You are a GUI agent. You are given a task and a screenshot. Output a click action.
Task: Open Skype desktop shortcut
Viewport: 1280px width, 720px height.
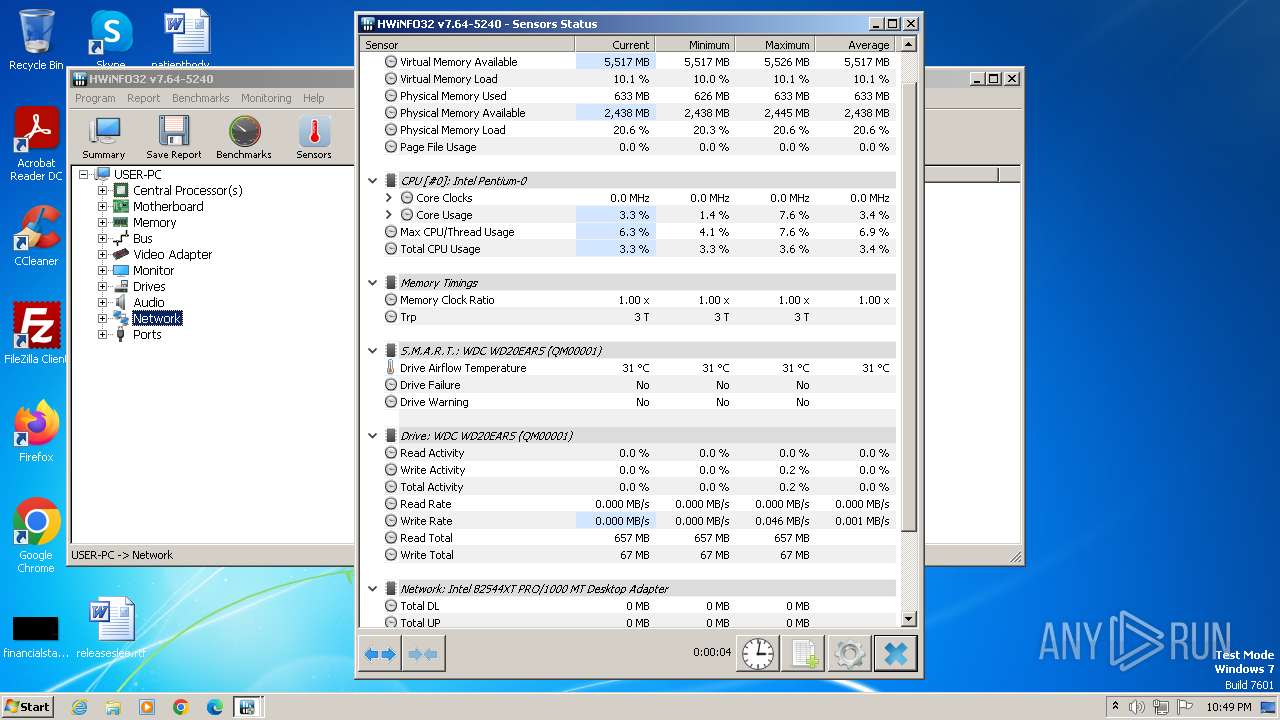(x=110, y=40)
